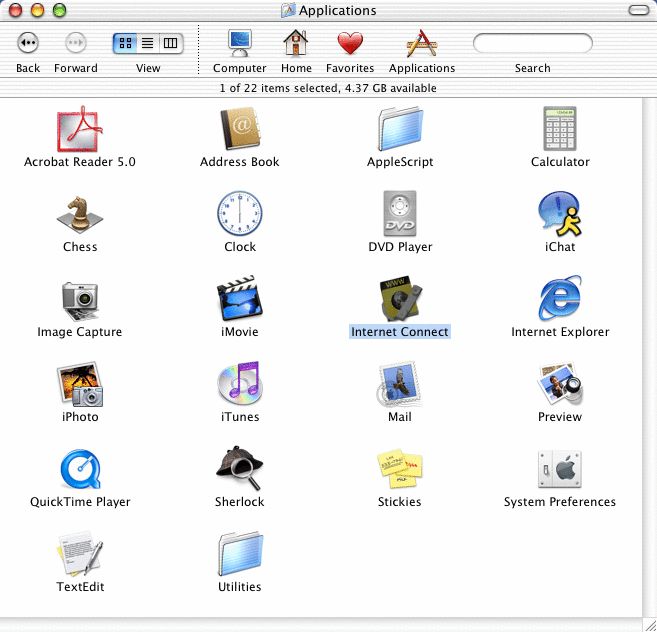This screenshot has width=657, height=632.
Task: Select the Preview app icon
Action: coord(560,384)
